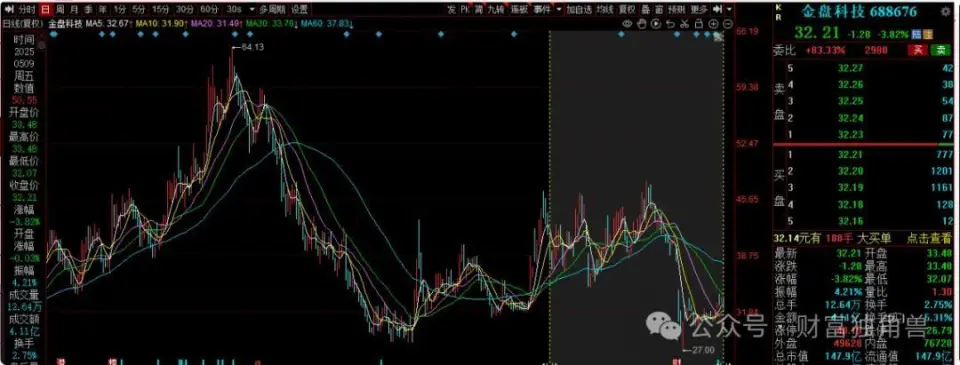
Task: Click the circular play replay icon
Action: [656, 23]
